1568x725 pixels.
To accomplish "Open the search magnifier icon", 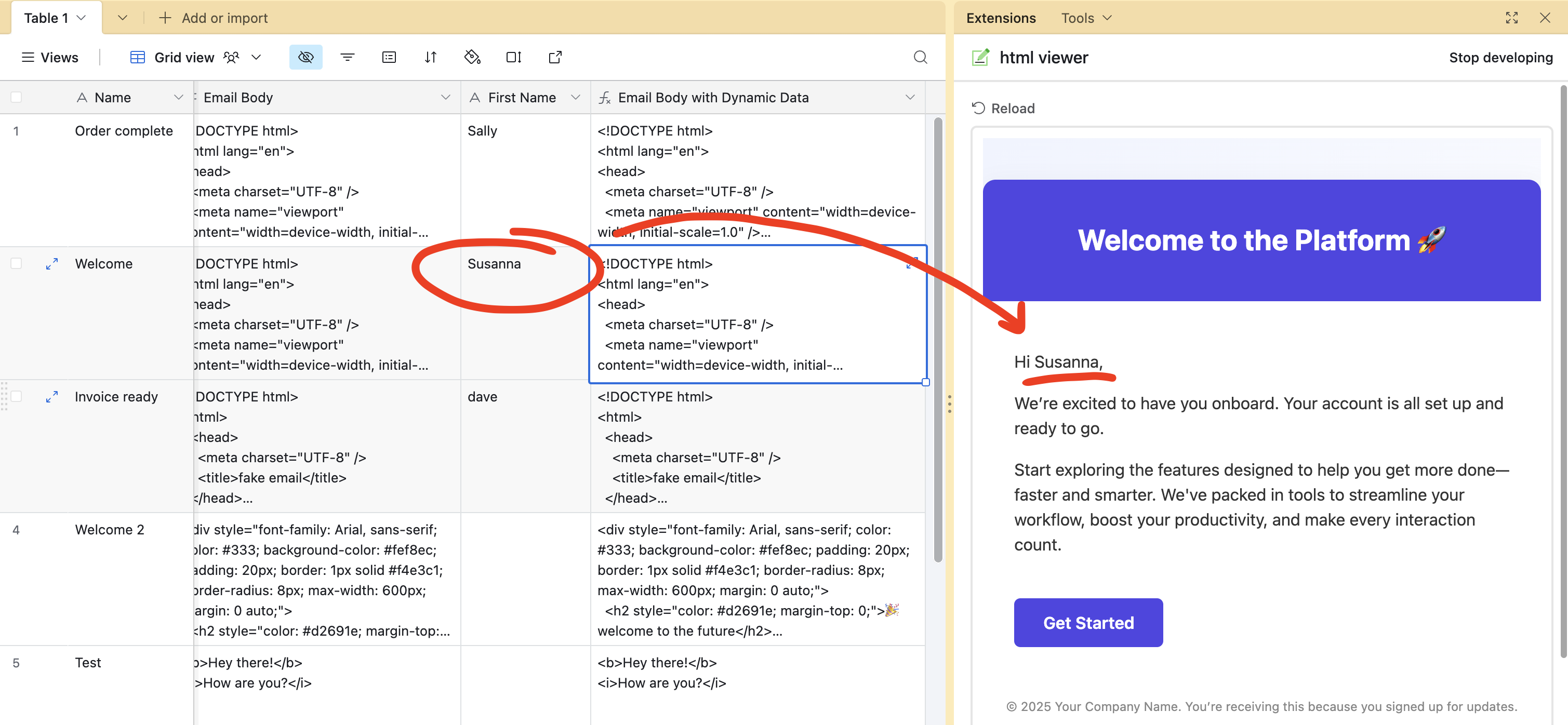I will point(920,57).
